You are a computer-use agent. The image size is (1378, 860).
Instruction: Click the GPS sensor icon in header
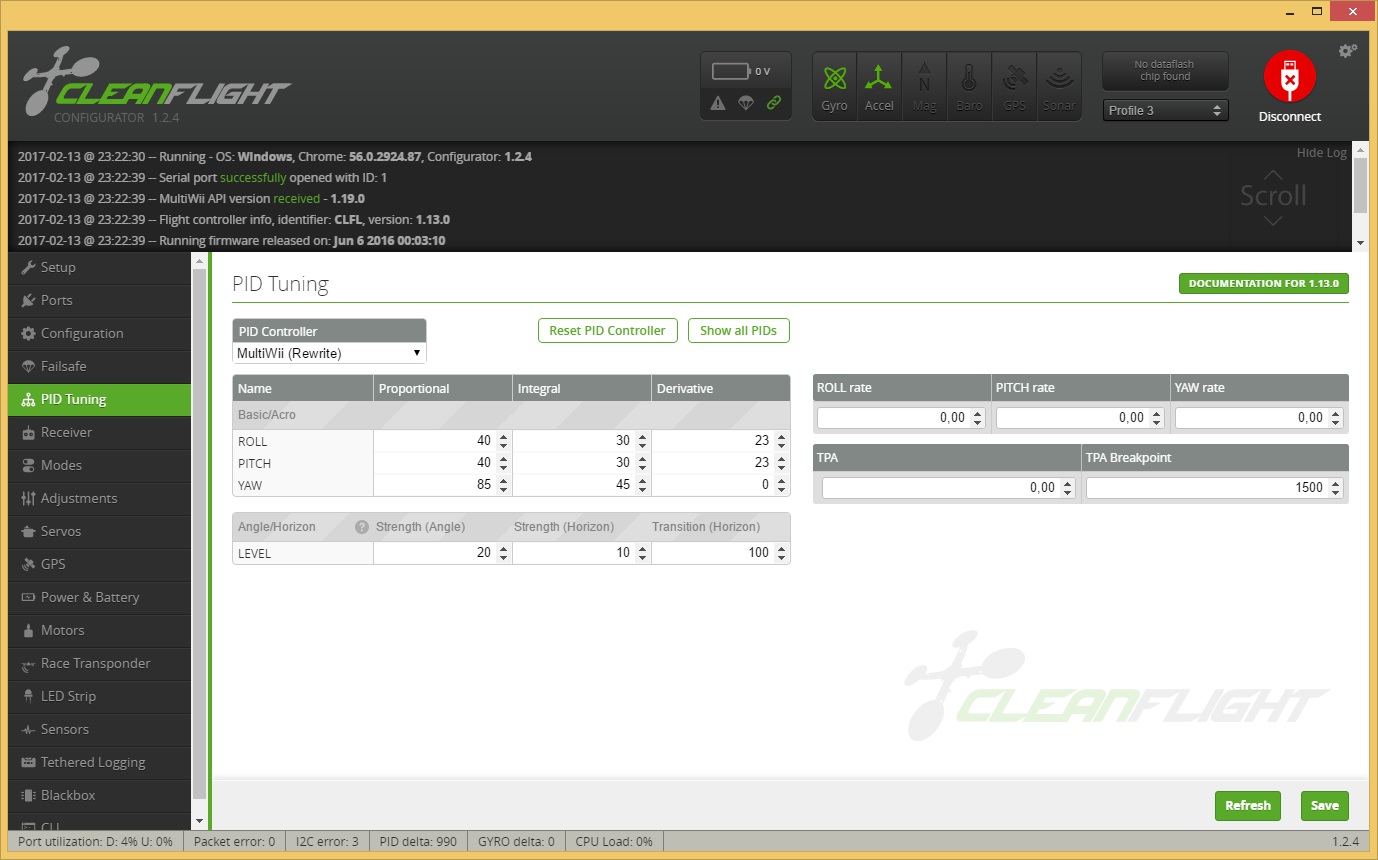point(1014,87)
